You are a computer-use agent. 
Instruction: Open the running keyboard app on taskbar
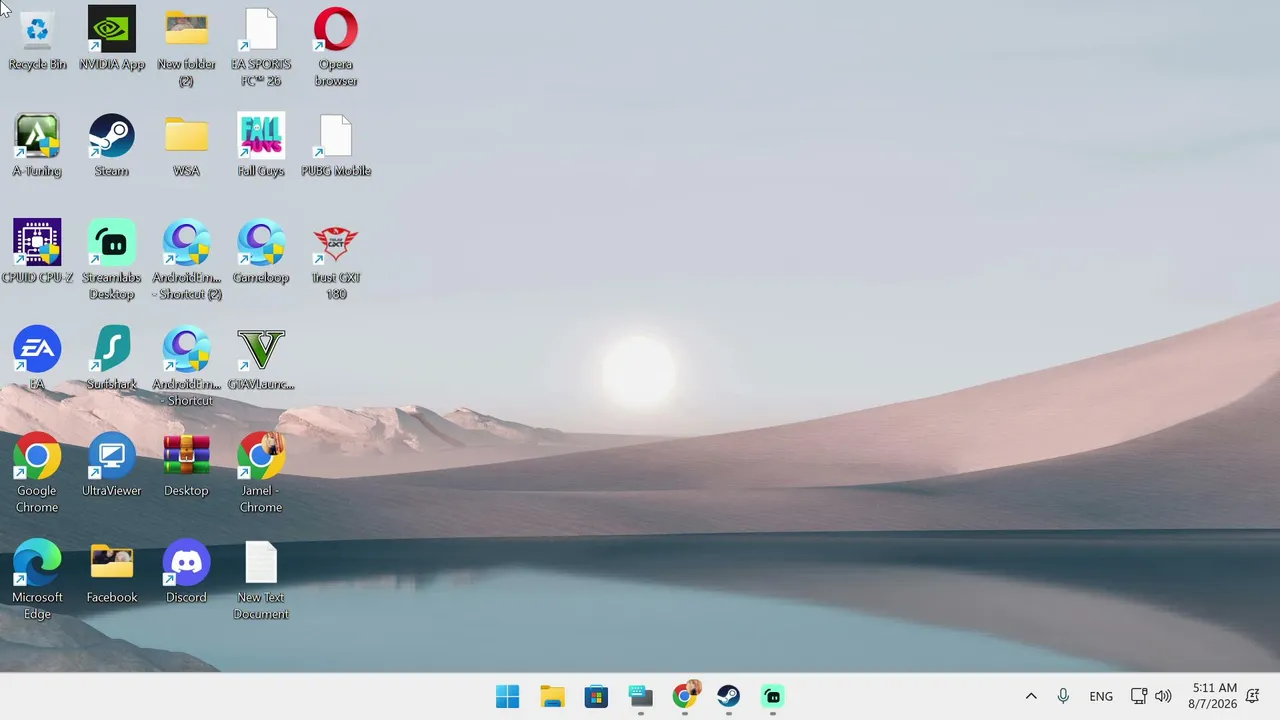(641, 696)
